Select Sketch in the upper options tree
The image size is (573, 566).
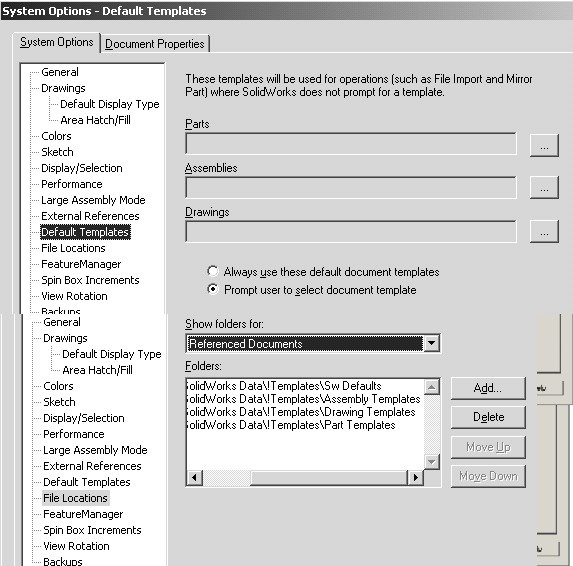[x=57, y=152]
